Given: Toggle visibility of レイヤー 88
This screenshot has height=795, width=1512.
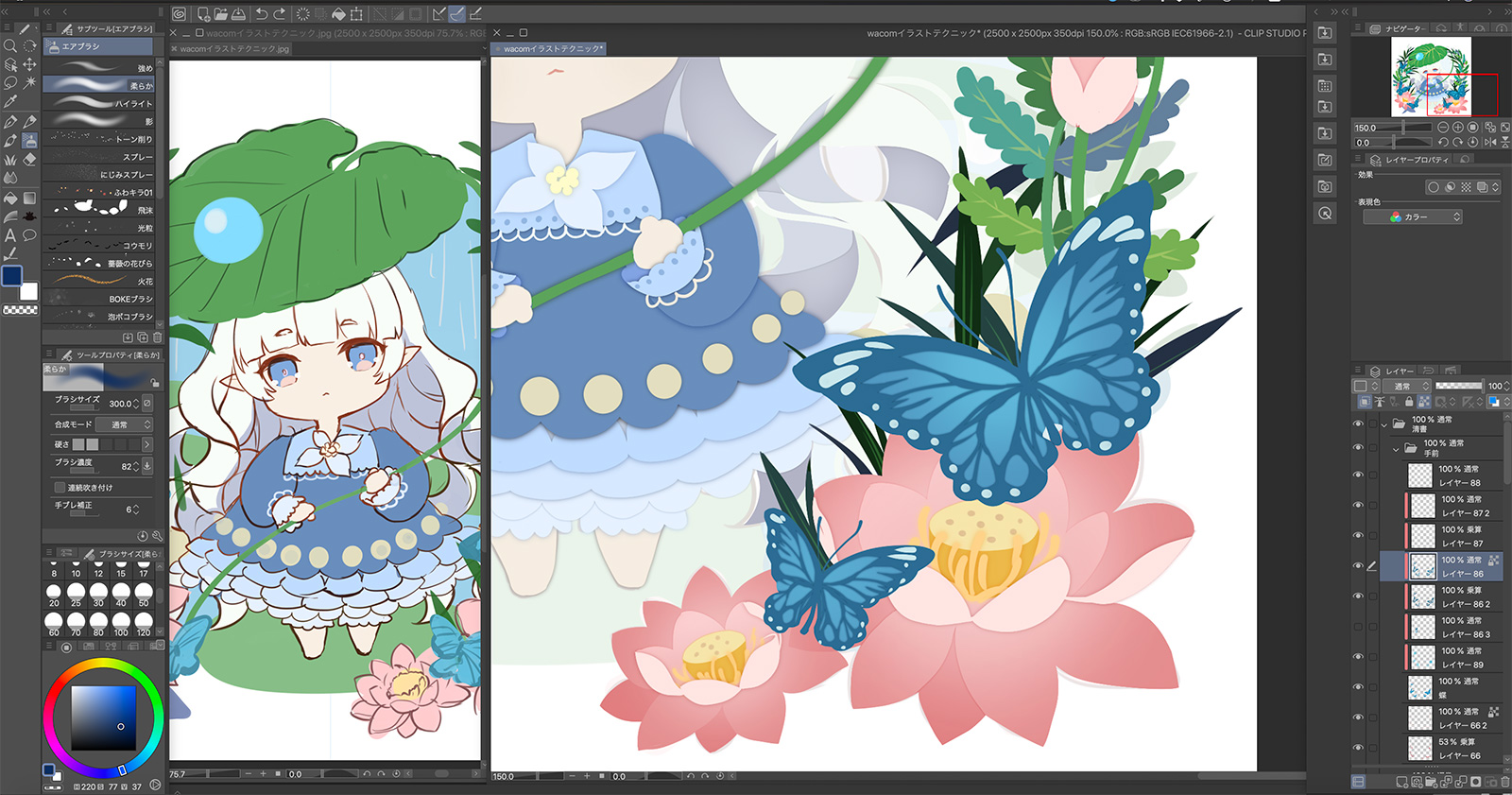Looking at the screenshot, I should pyautogui.click(x=1358, y=475).
